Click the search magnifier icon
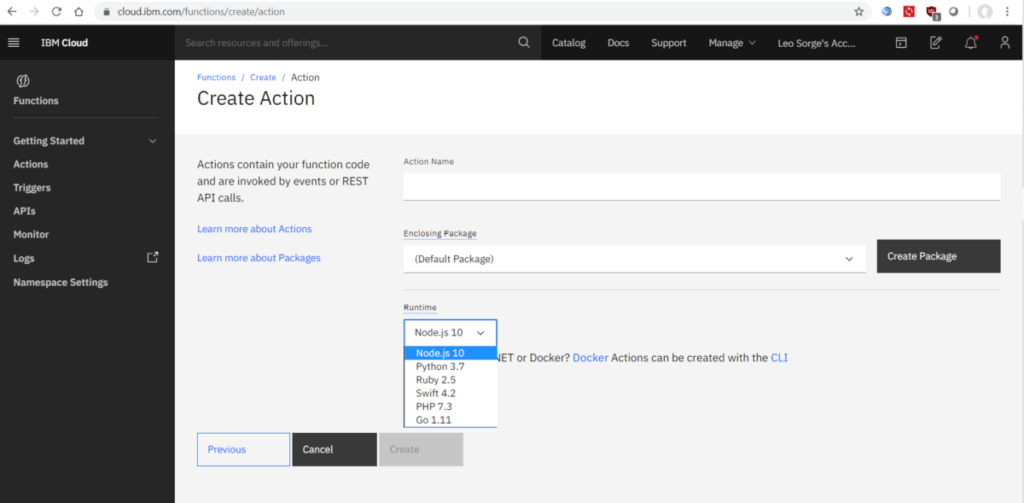The image size is (1024, 503). (524, 42)
